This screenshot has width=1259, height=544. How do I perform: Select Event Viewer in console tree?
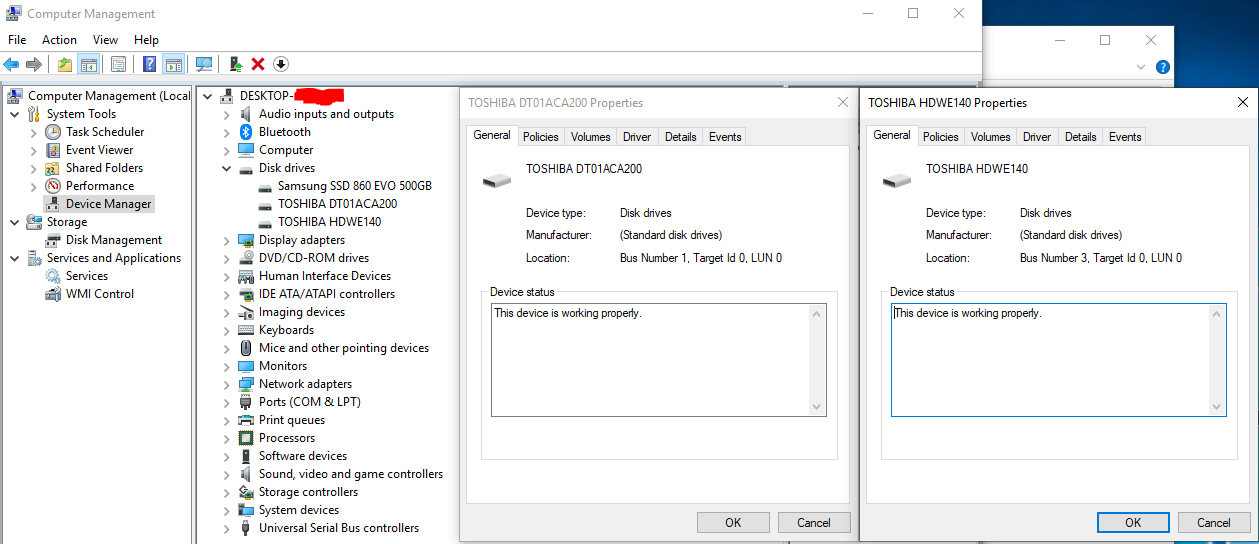pyautogui.click(x=99, y=150)
